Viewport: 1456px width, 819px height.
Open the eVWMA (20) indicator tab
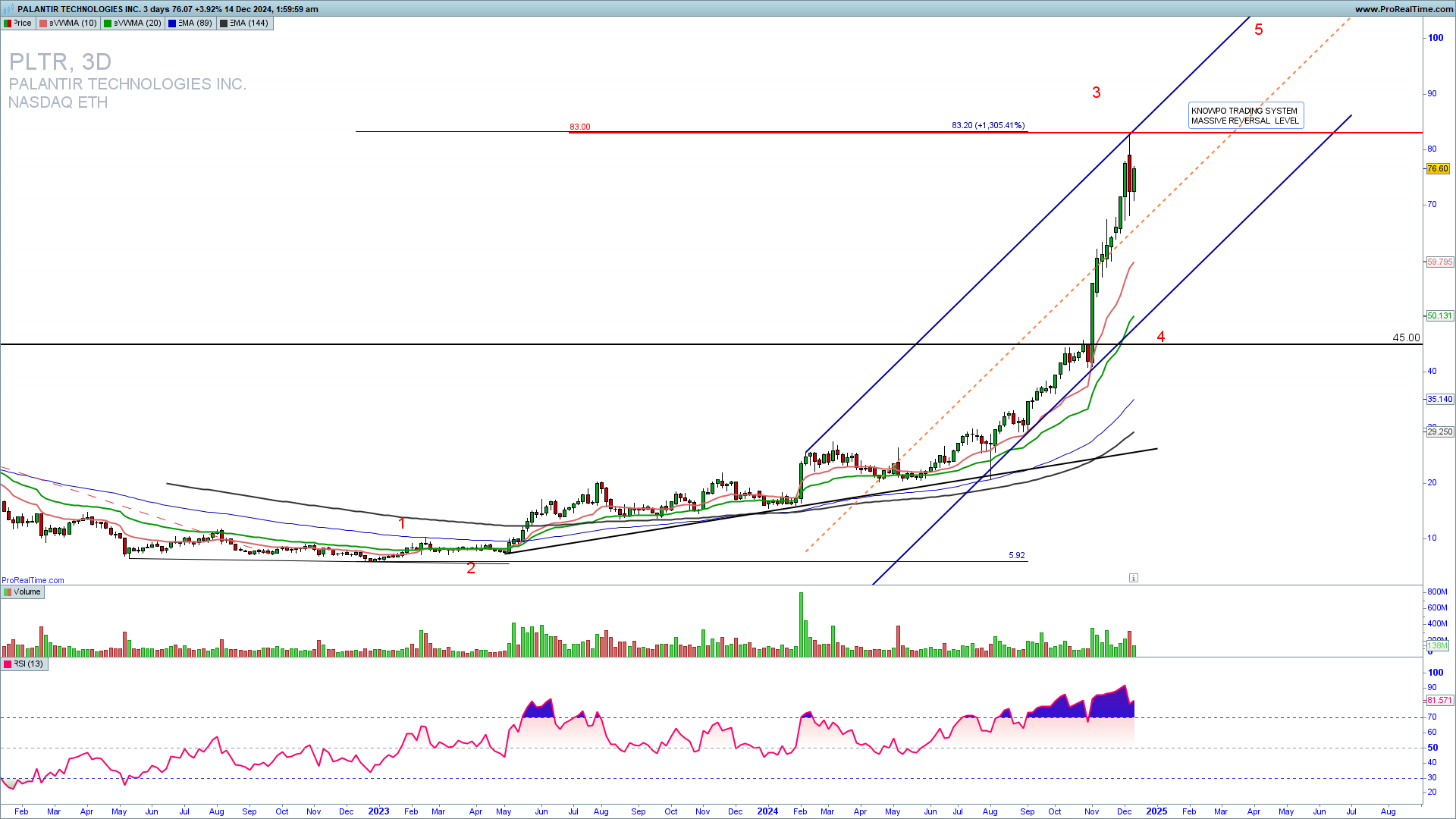(x=133, y=24)
